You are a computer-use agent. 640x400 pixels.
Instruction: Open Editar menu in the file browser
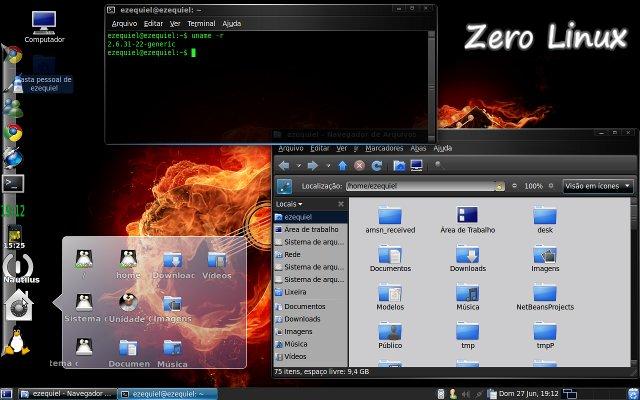(320, 148)
